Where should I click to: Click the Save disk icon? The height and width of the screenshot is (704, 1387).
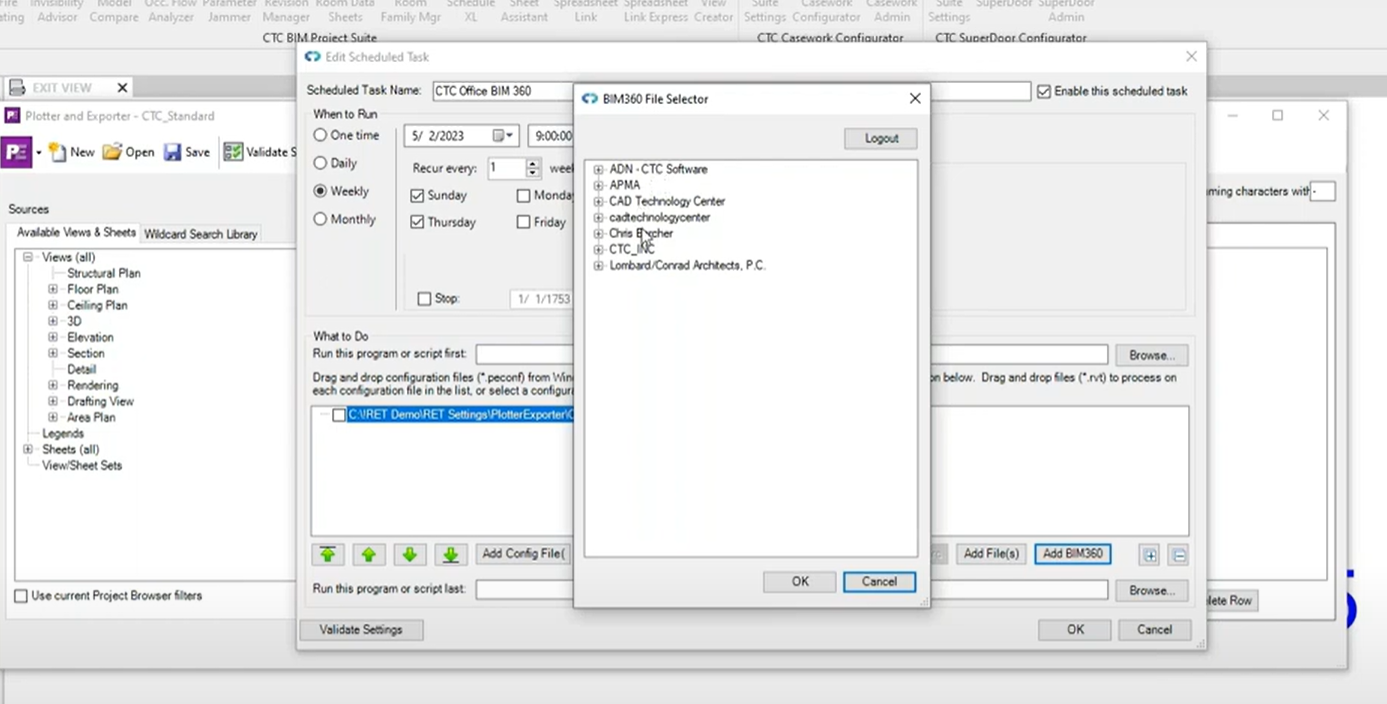pyautogui.click(x=172, y=152)
